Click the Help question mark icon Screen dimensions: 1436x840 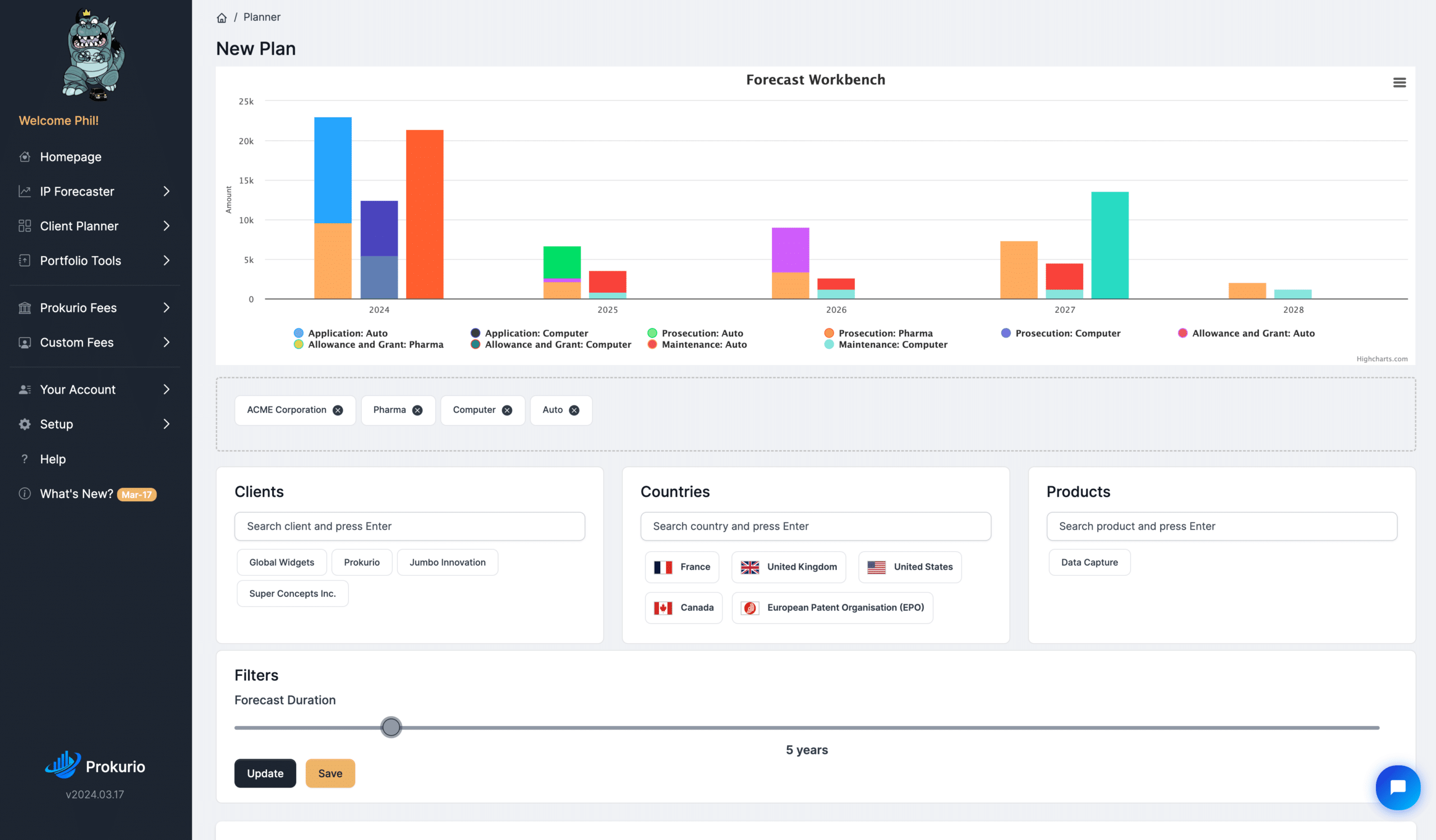point(25,459)
